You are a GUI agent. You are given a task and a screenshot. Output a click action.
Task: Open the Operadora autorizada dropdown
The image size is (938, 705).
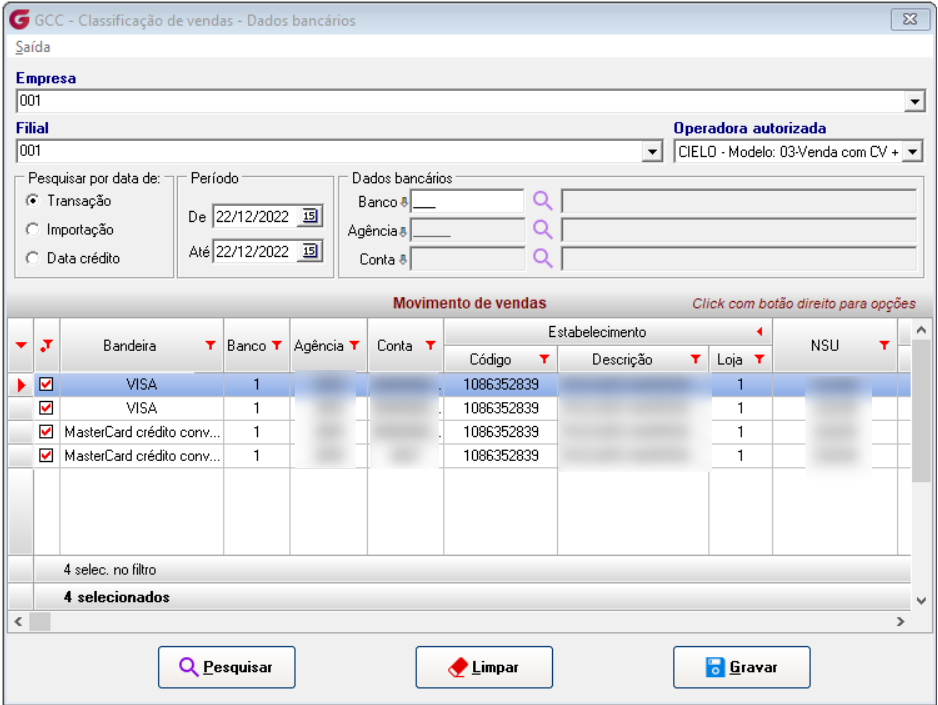click(912, 152)
